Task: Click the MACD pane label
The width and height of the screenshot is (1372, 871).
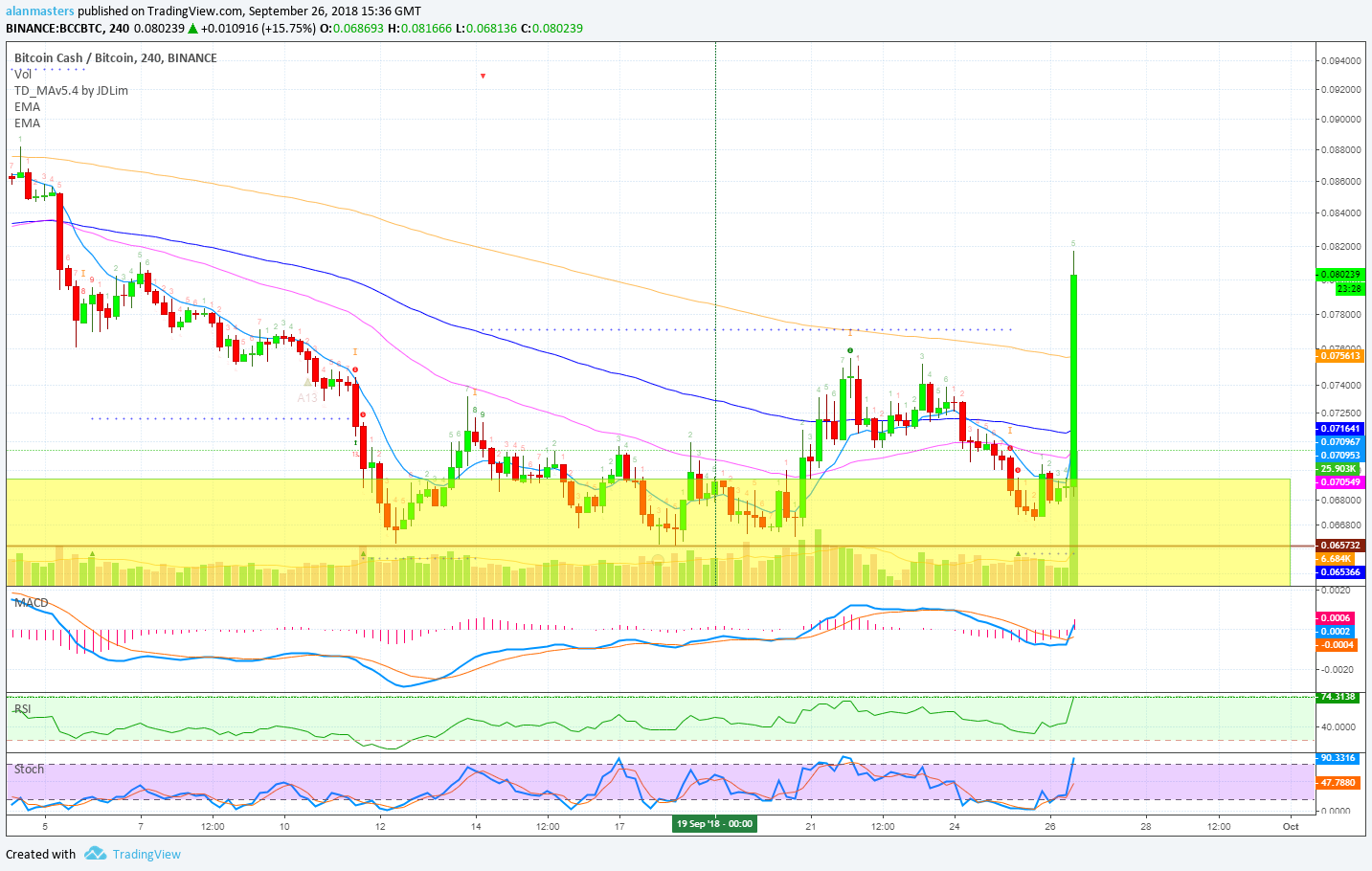Action: click(x=31, y=602)
